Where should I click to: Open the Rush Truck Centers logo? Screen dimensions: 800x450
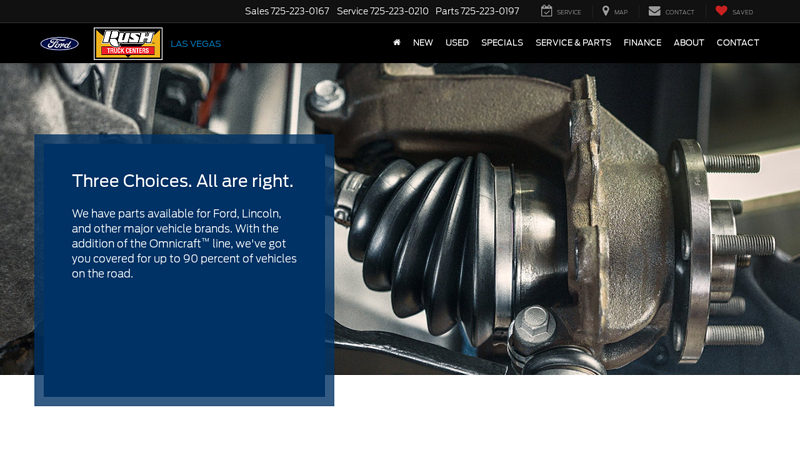pos(128,43)
